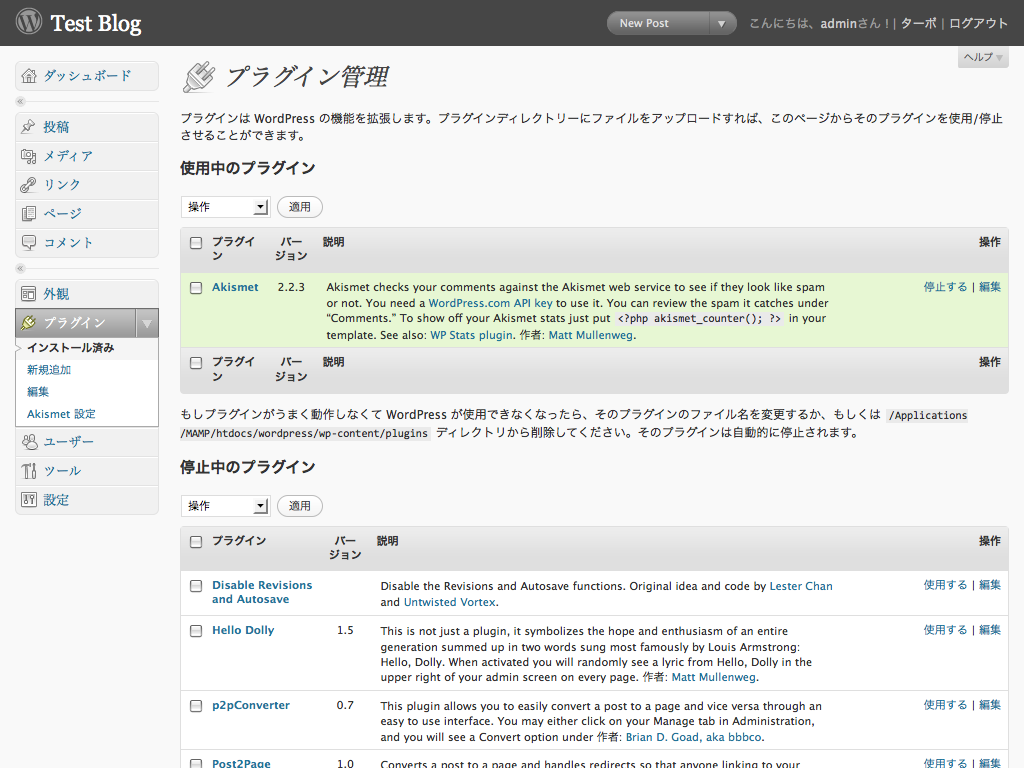The width and height of the screenshot is (1024, 768).
Task: Click the 投稿 pushpin icon
Action: (28, 127)
